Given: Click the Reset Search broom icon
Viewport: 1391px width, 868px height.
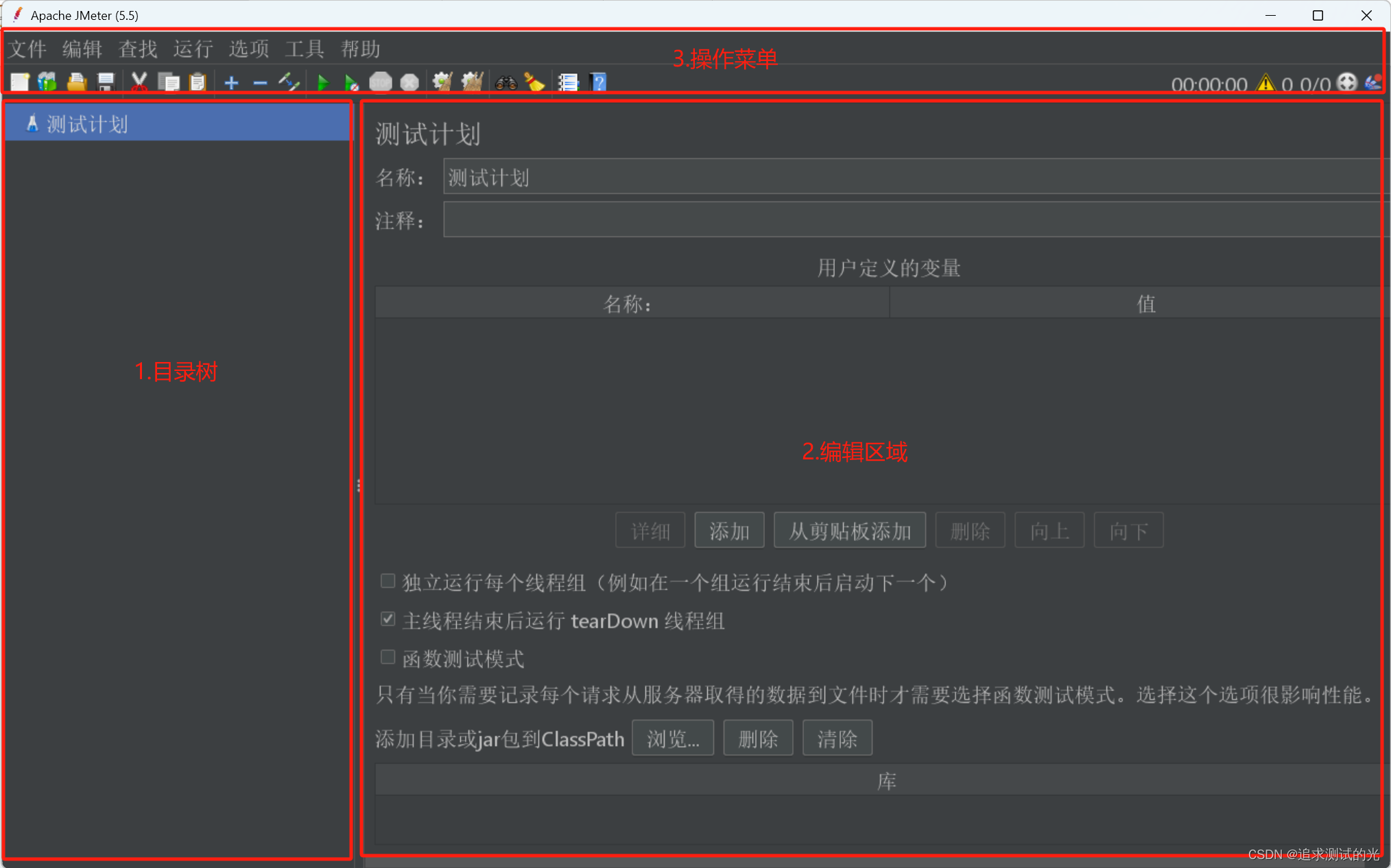Looking at the screenshot, I should point(534,83).
